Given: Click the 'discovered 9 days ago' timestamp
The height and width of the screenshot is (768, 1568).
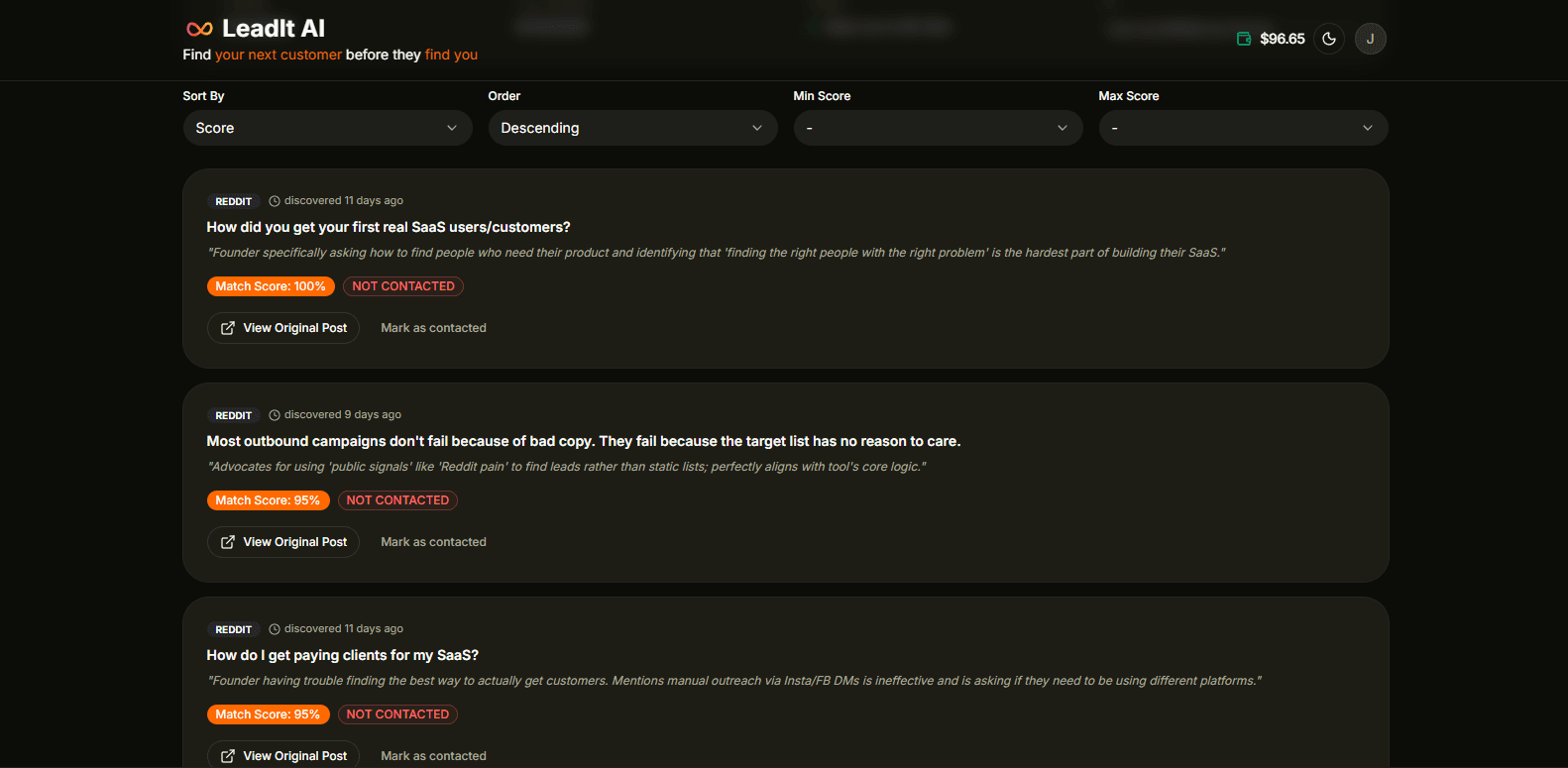Looking at the screenshot, I should (x=343, y=415).
